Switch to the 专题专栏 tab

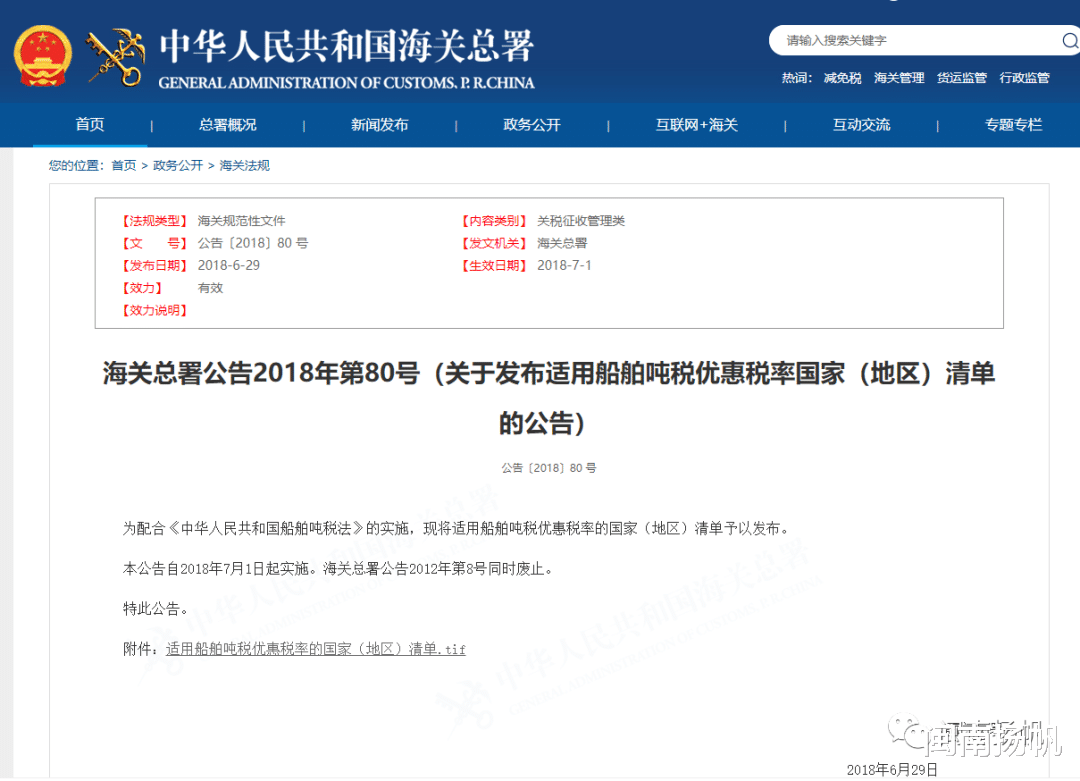[x=1014, y=124]
